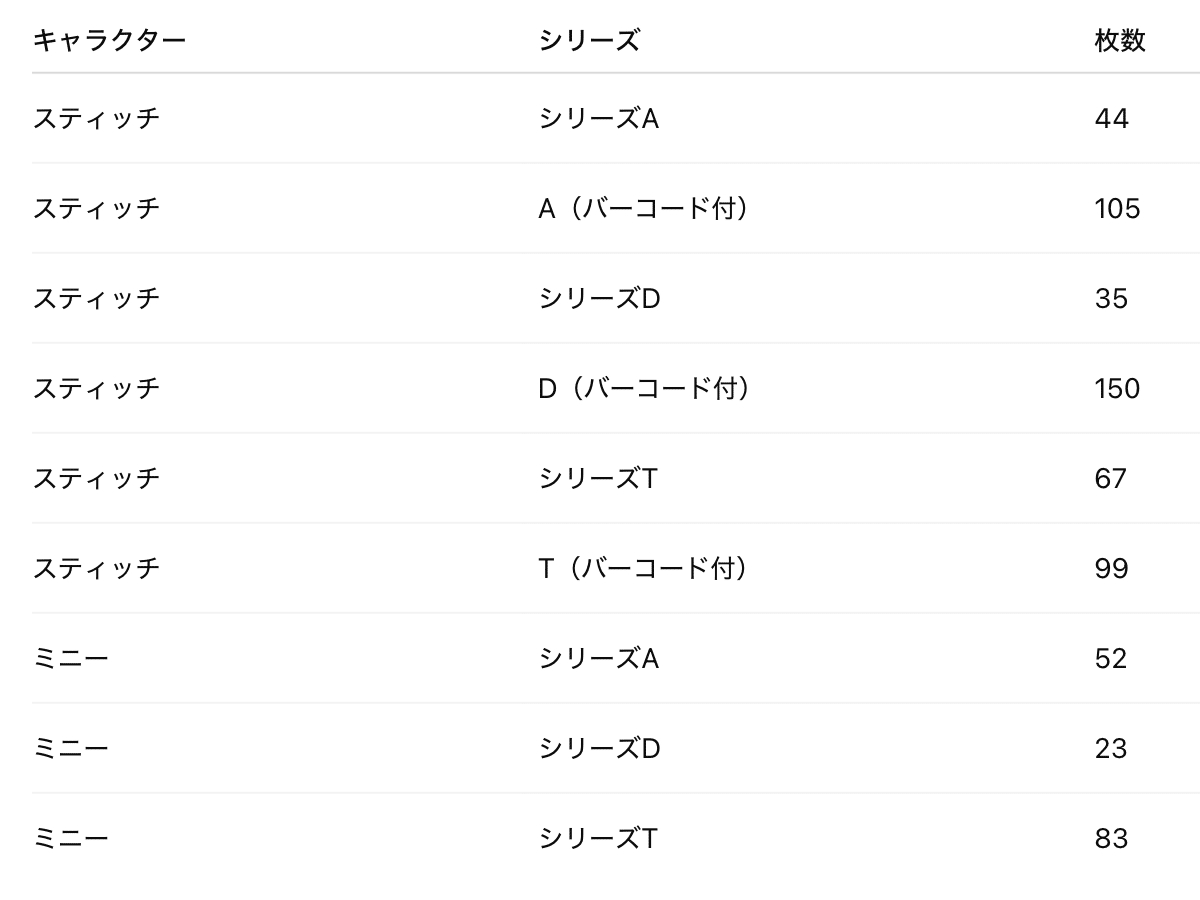Click the count value 52

click(x=1111, y=658)
